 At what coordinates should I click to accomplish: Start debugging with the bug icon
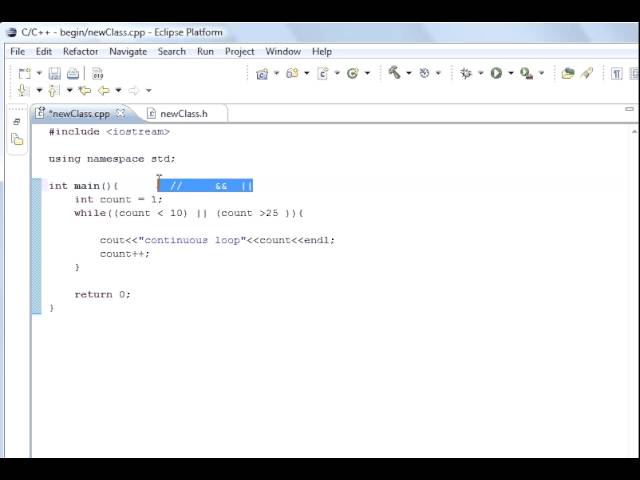pyautogui.click(x=466, y=73)
